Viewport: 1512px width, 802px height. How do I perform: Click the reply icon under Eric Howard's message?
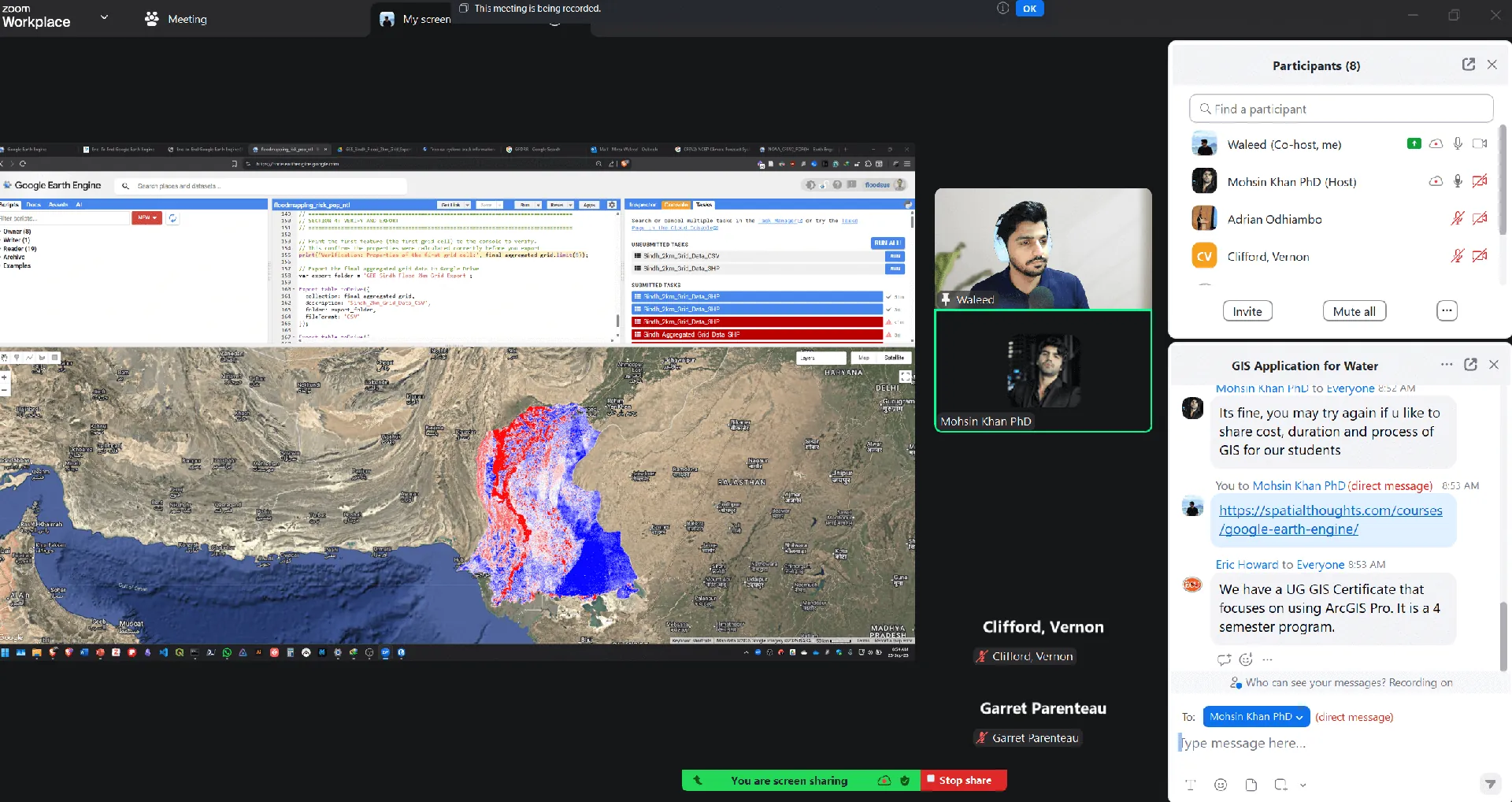pos(1224,659)
